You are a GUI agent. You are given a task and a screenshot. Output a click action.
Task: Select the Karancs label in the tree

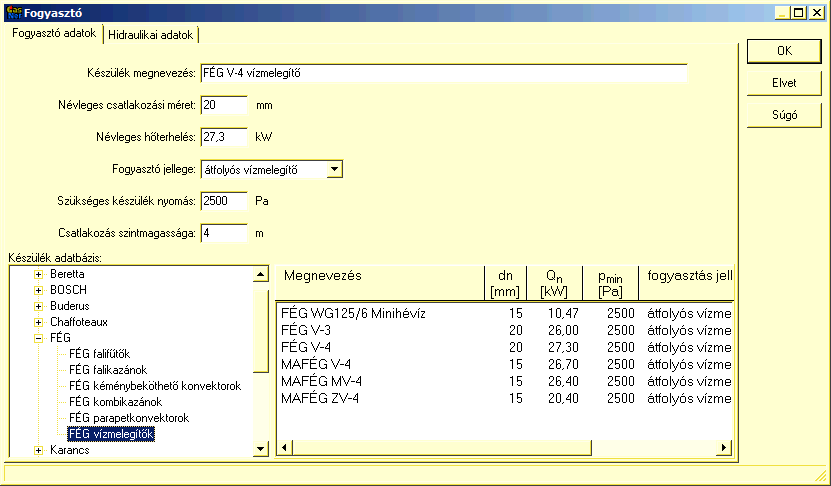[70, 450]
